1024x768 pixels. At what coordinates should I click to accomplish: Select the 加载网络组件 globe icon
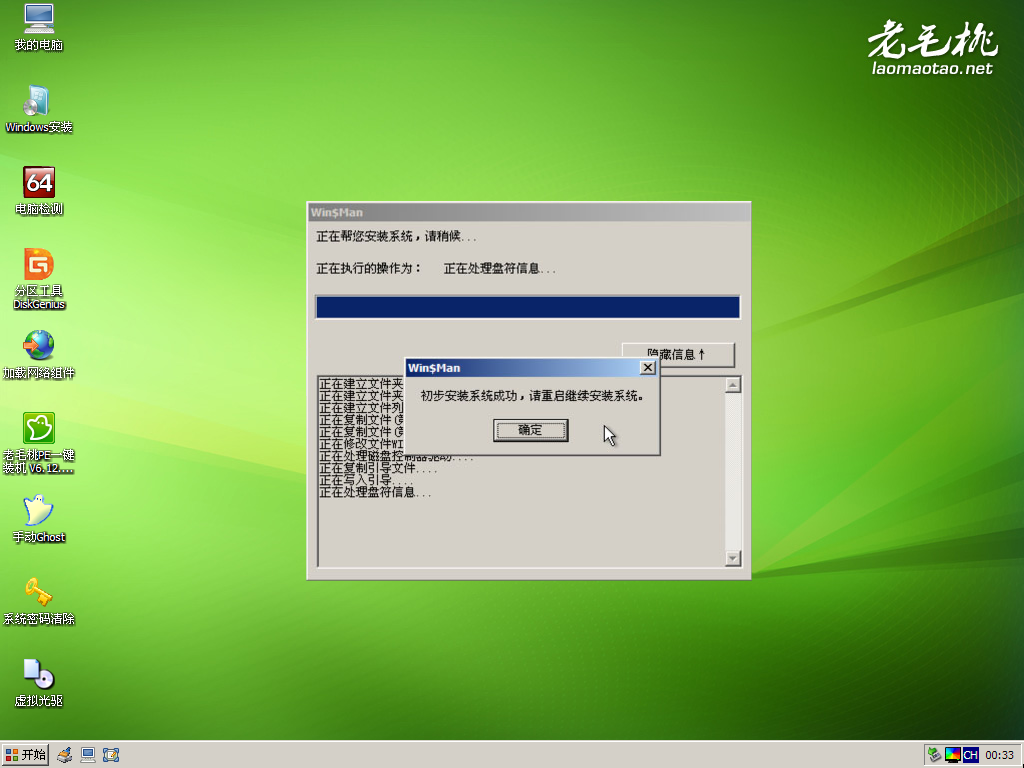[x=39, y=355]
